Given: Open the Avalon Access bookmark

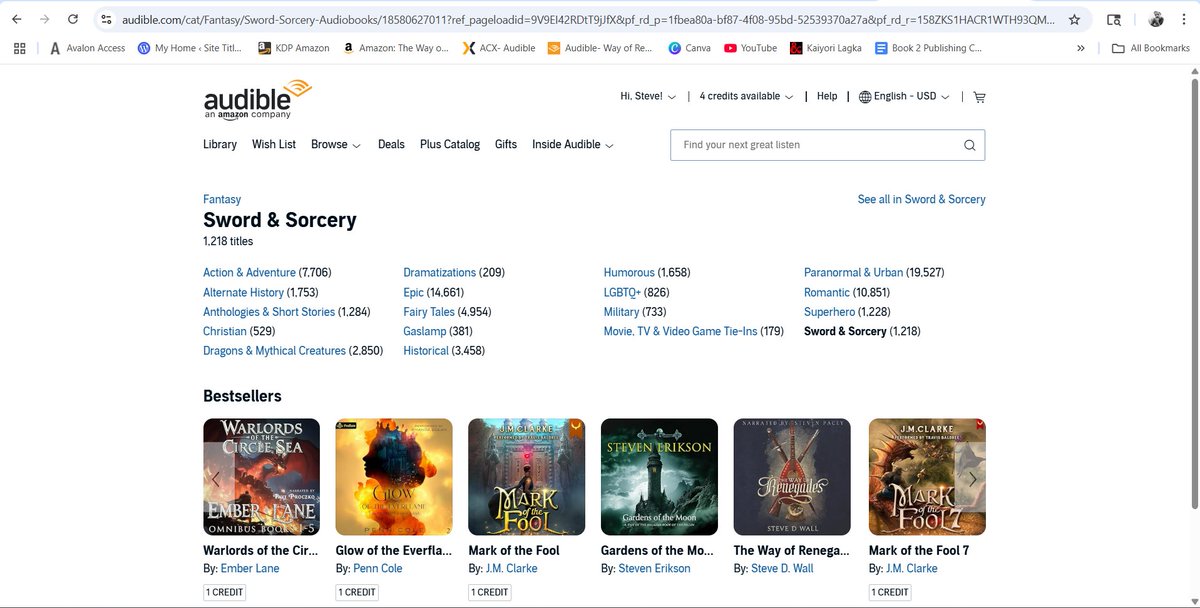Looking at the screenshot, I should tap(87, 47).
